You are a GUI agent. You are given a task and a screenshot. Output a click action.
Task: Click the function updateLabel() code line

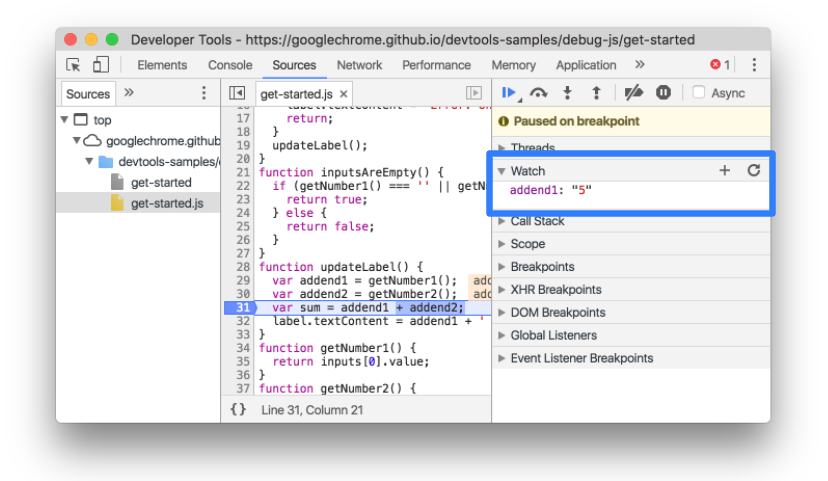pyautogui.click(x=341, y=267)
